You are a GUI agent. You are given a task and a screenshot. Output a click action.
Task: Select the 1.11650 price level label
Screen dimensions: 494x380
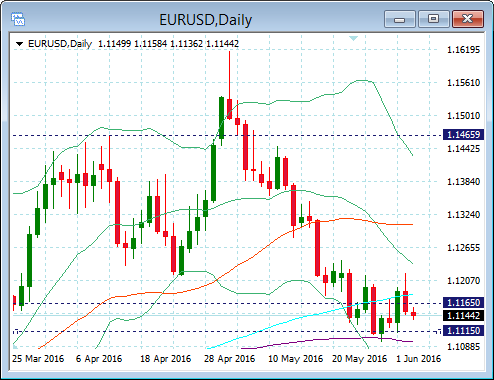[x=463, y=303]
